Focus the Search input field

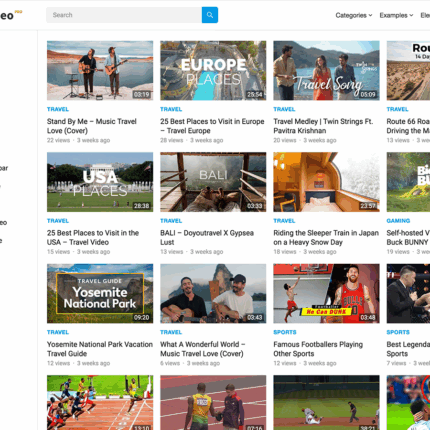[124, 15]
